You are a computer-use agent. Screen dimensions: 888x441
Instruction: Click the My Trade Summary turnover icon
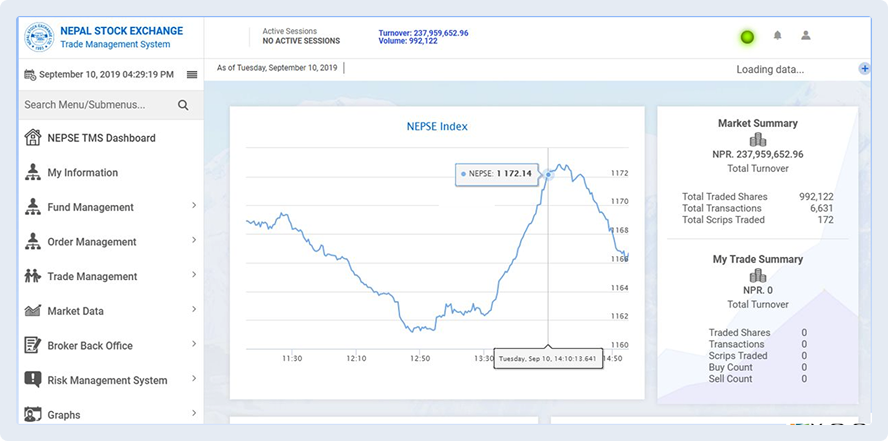point(757,275)
